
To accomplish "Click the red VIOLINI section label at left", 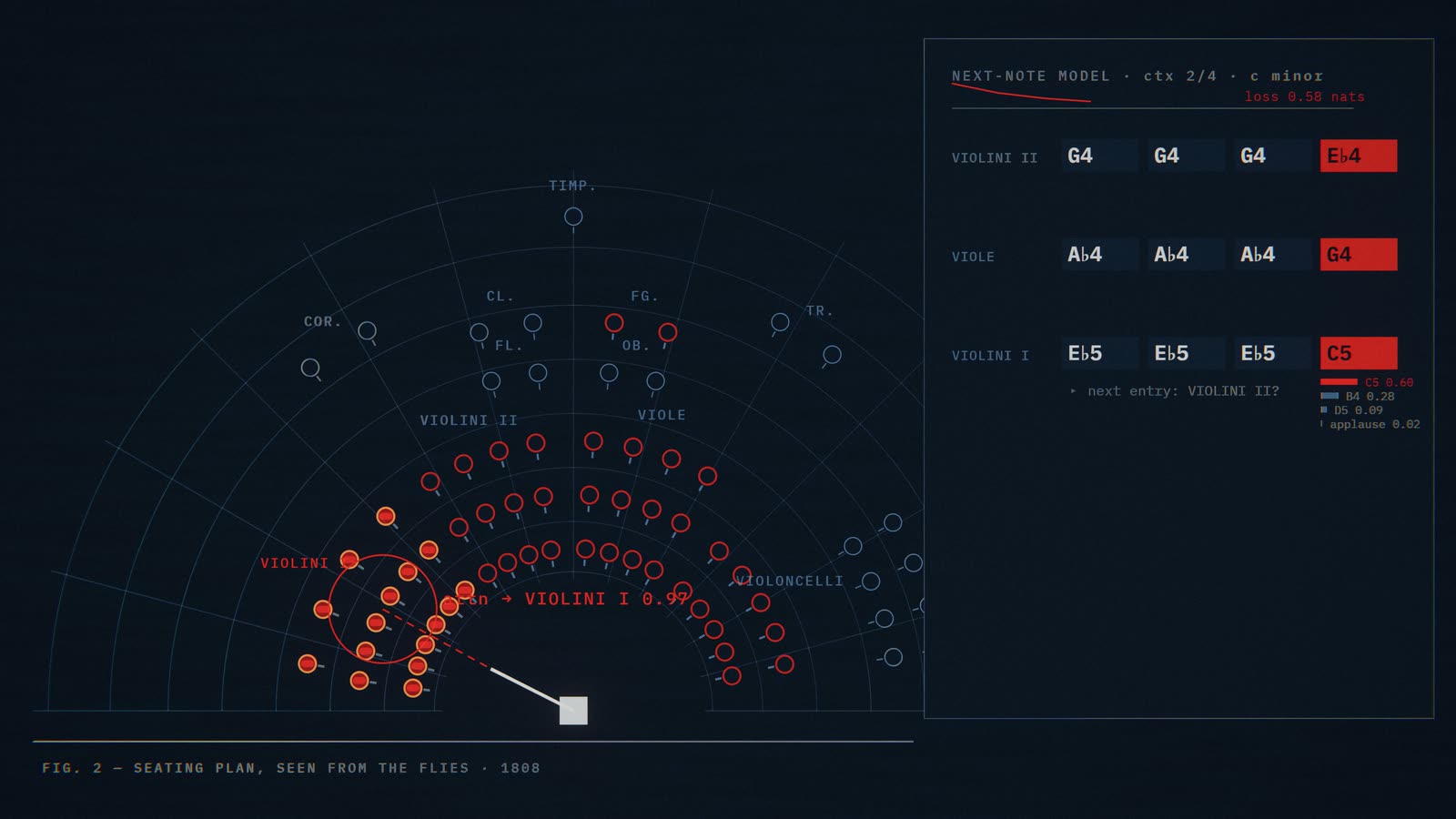I will [295, 563].
